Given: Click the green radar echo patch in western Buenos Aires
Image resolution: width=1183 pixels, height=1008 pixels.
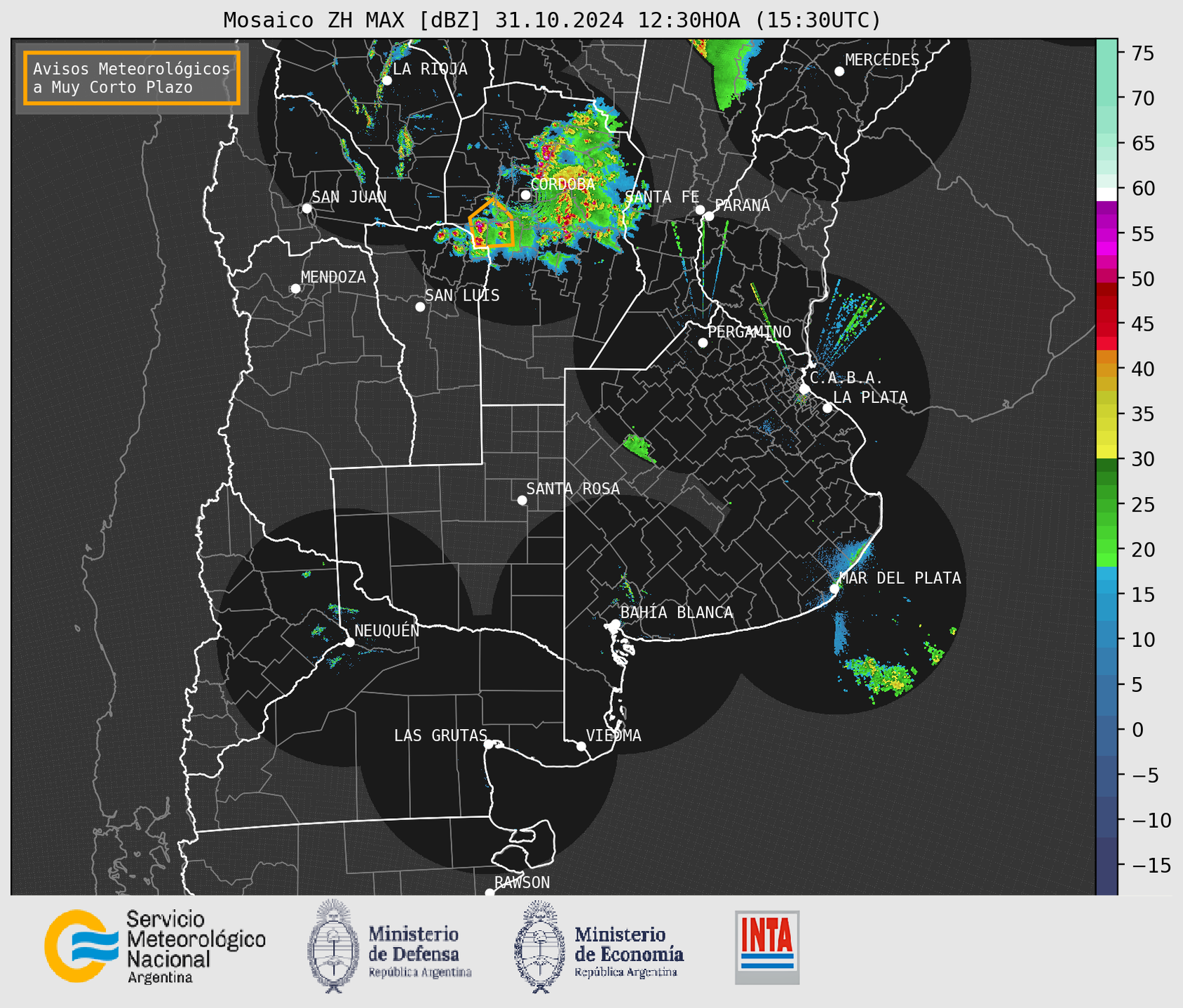Looking at the screenshot, I should (x=639, y=449).
